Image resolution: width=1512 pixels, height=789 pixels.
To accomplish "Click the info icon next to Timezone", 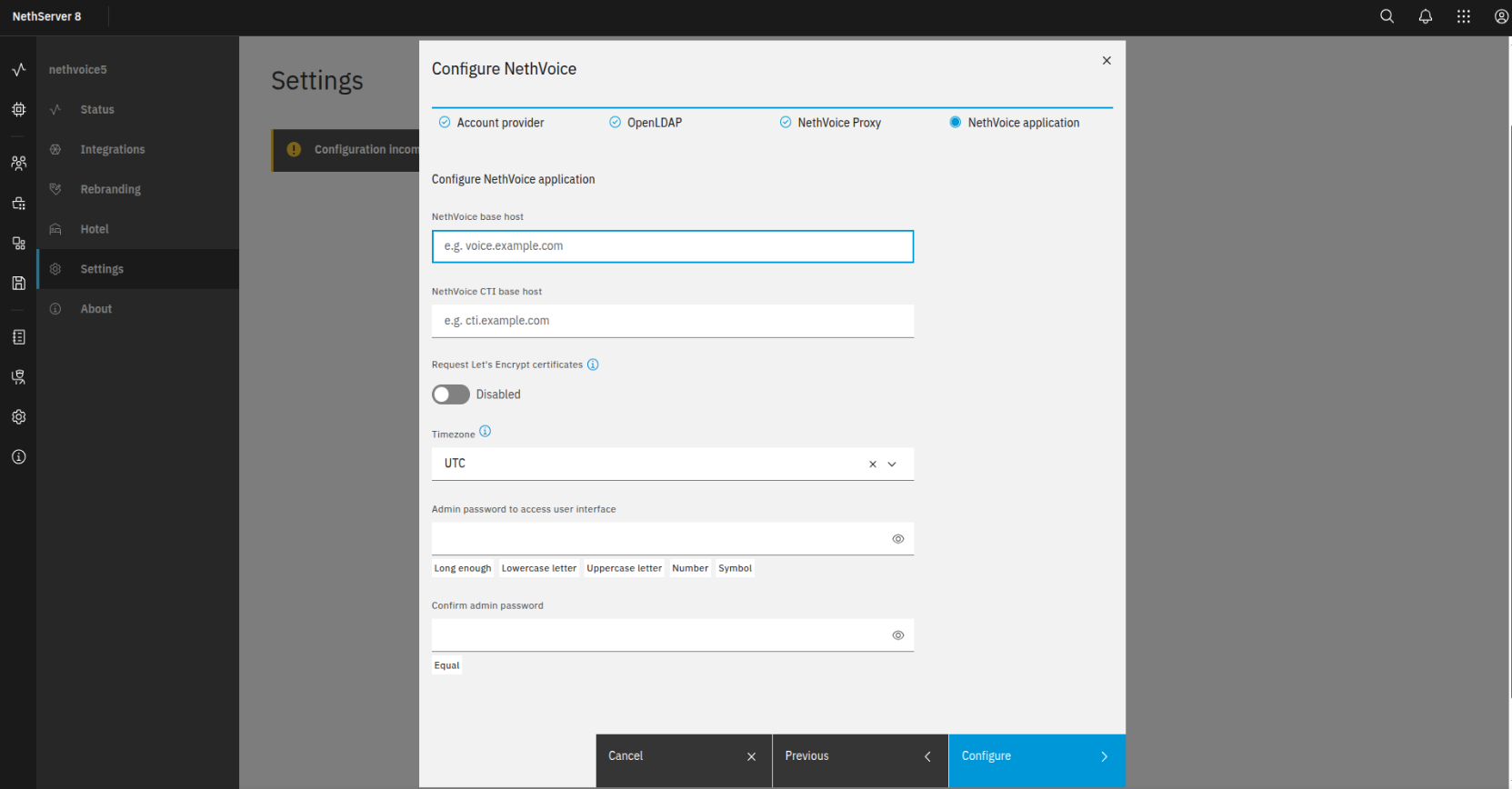I will [x=485, y=432].
